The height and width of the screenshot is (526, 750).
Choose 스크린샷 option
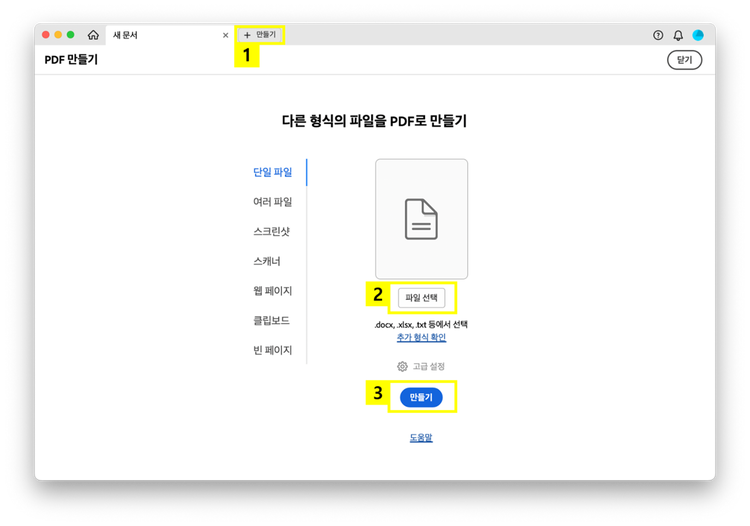(271, 231)
